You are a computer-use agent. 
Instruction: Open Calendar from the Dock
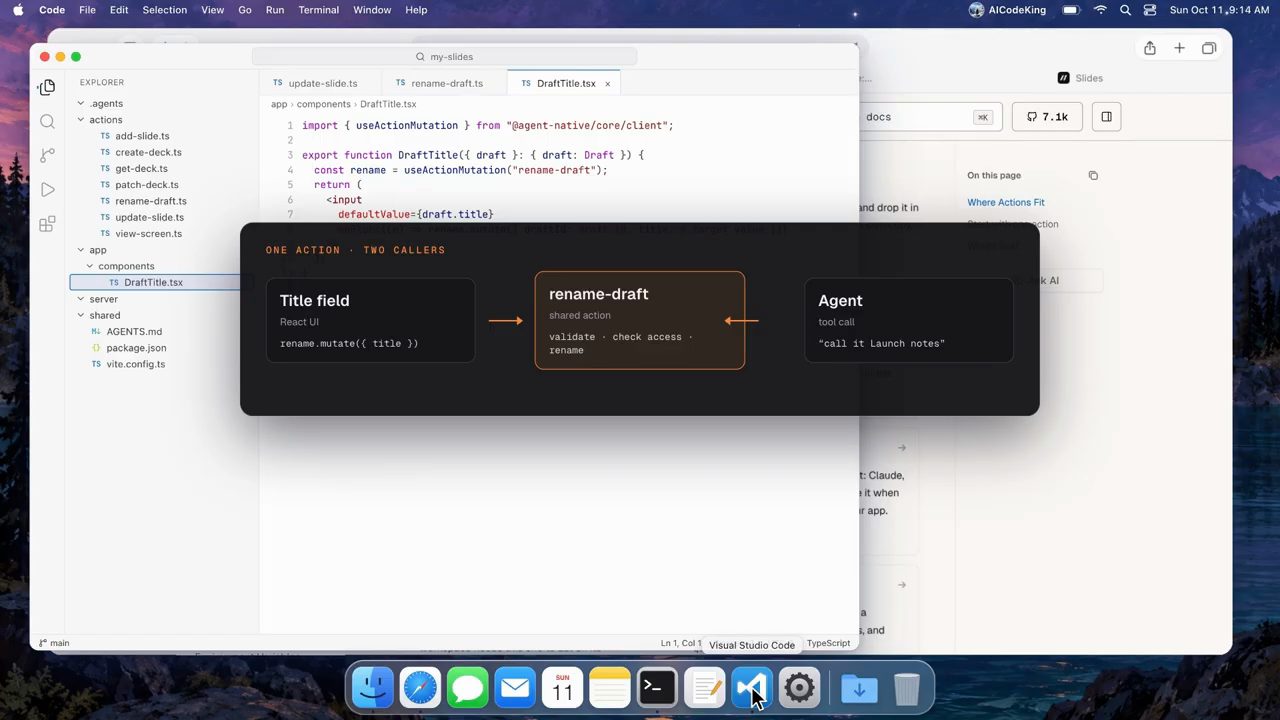(x=563, y=688)
